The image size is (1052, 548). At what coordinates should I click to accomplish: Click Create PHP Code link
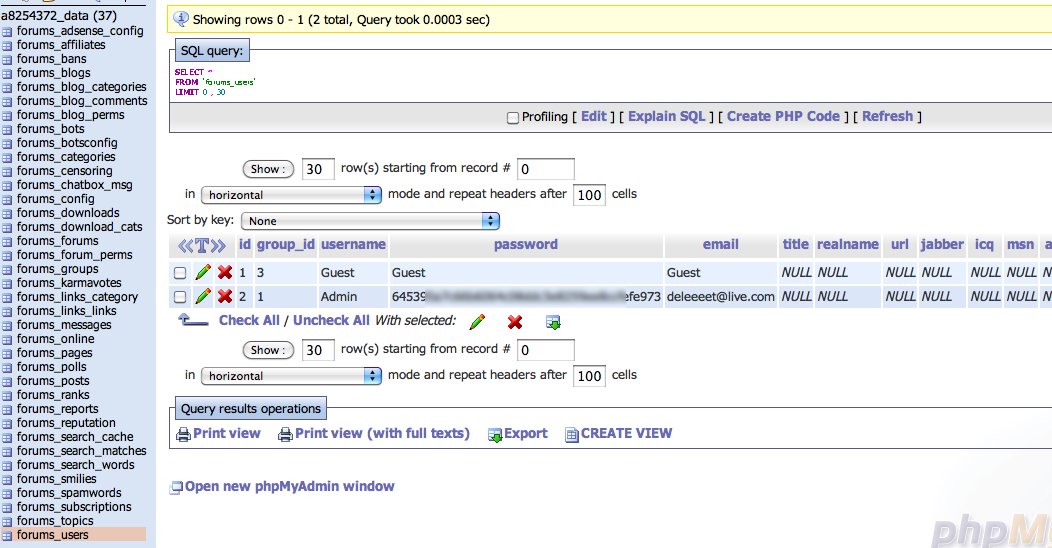tap(784, 116)
